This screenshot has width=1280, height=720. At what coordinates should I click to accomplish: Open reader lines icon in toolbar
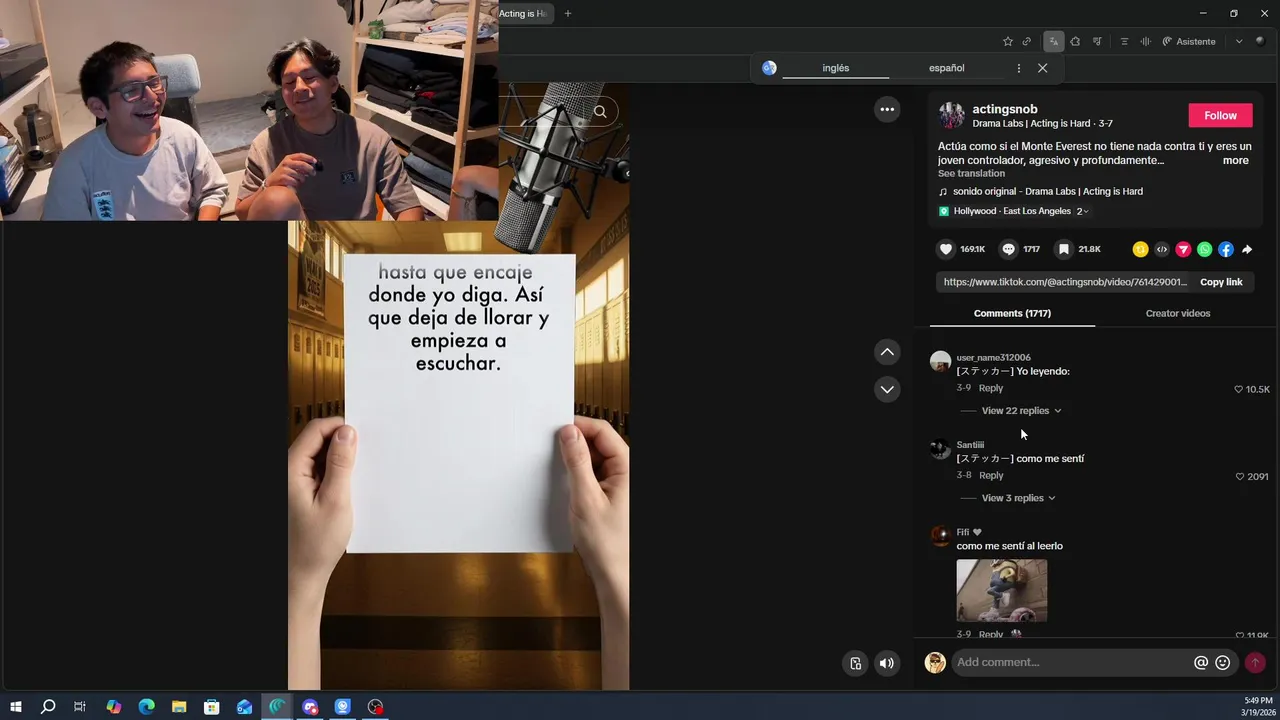coord(1124,41)
